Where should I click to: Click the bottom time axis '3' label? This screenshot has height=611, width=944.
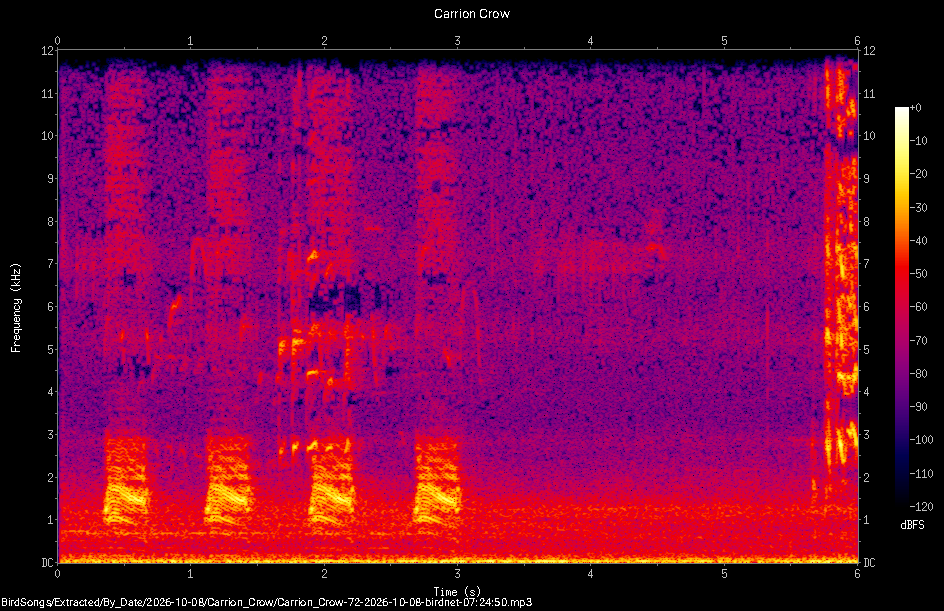(x=458, y=574)
